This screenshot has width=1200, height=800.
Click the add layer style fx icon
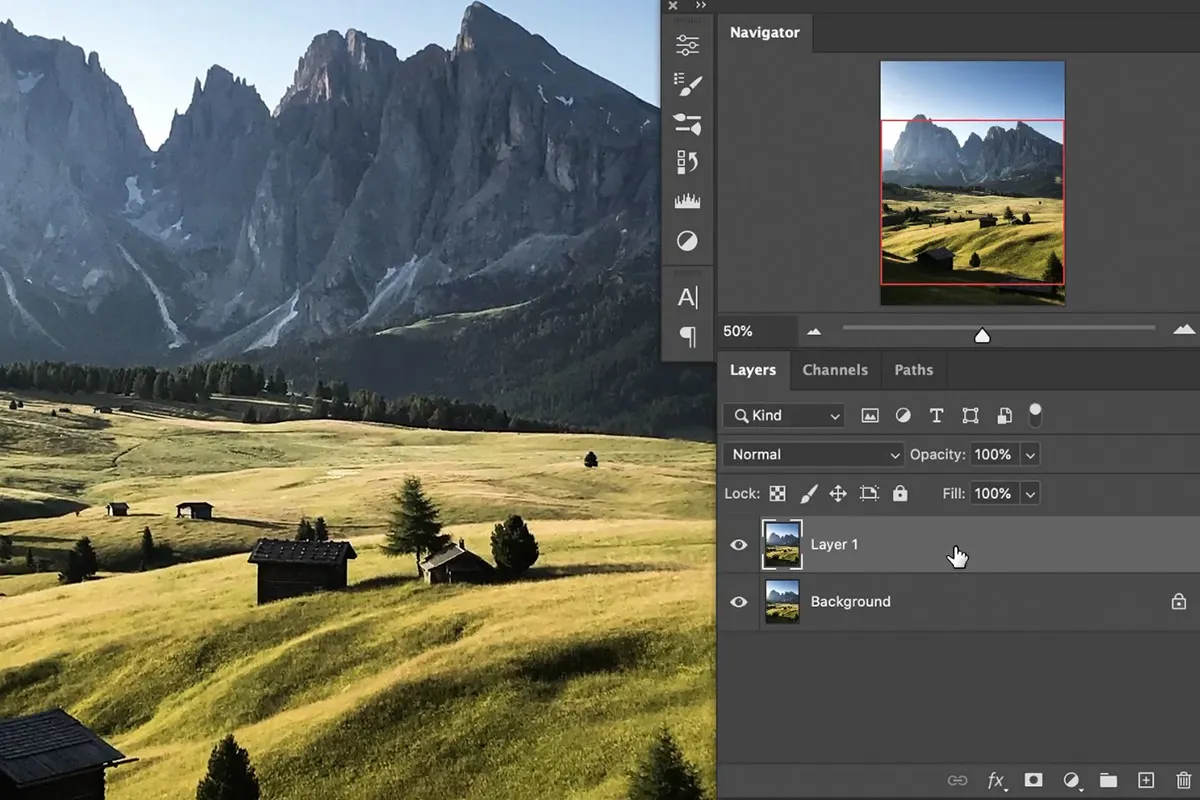click(996, 780)
